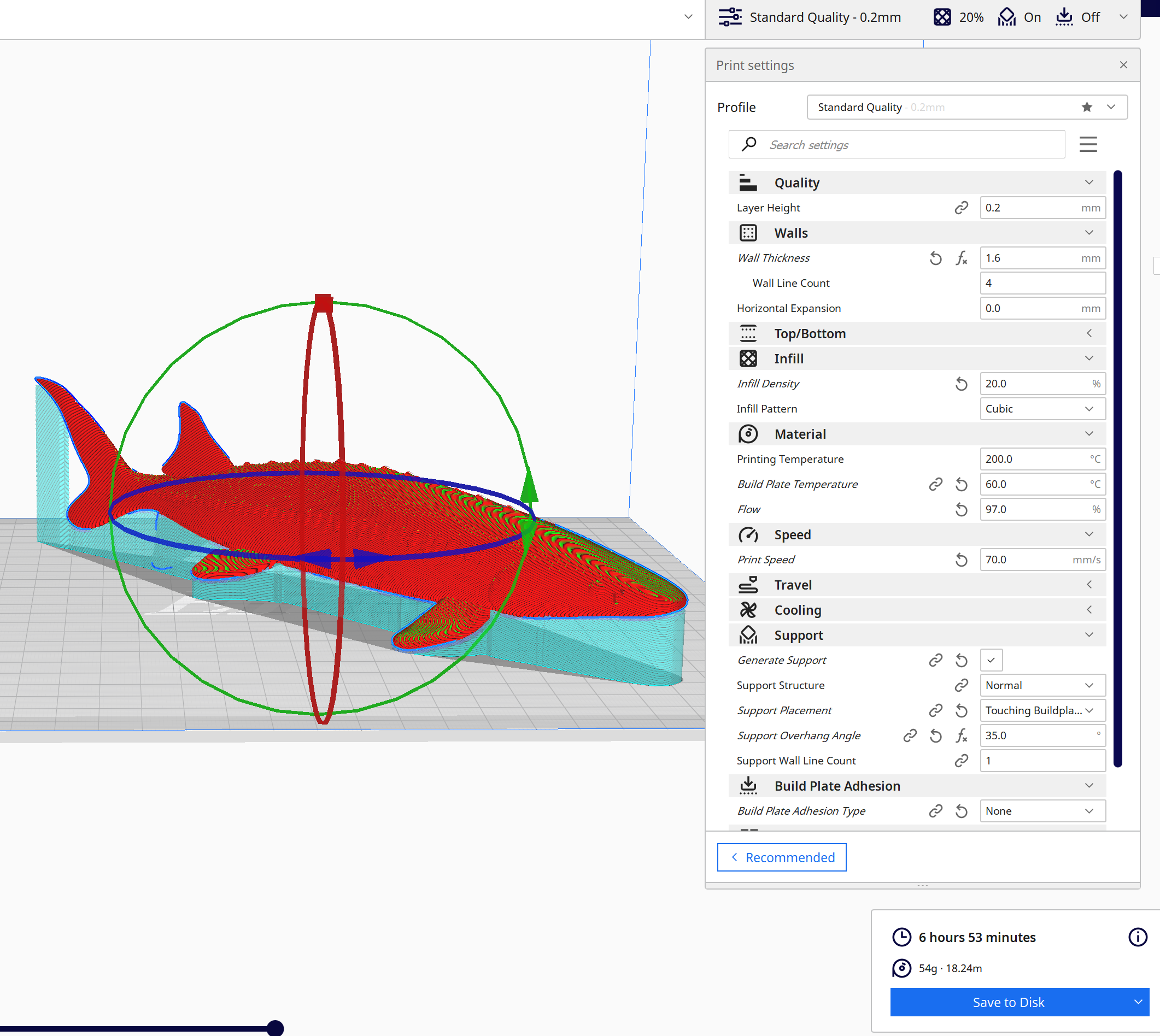
Task: Click the settings visibility hamburger menu icon
Action: tap(1088, 145)
